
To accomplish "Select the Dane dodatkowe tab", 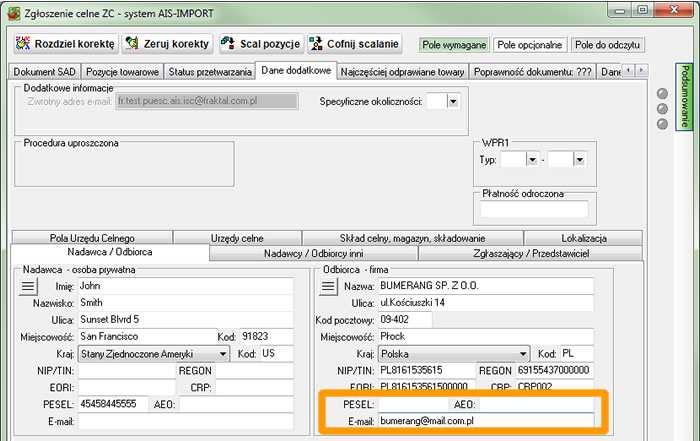I will (296, 71).
